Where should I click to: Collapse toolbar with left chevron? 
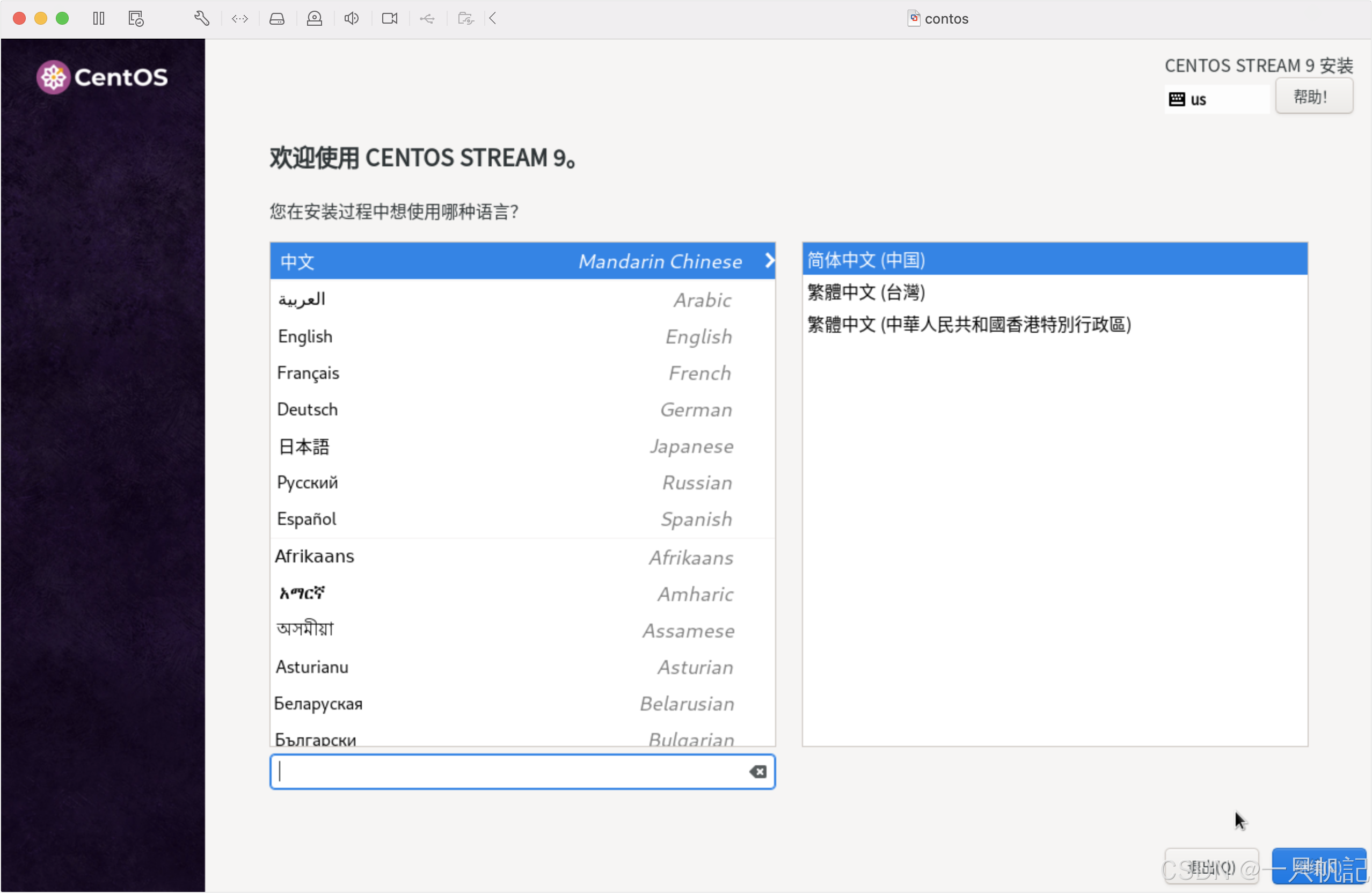point(493,18)
